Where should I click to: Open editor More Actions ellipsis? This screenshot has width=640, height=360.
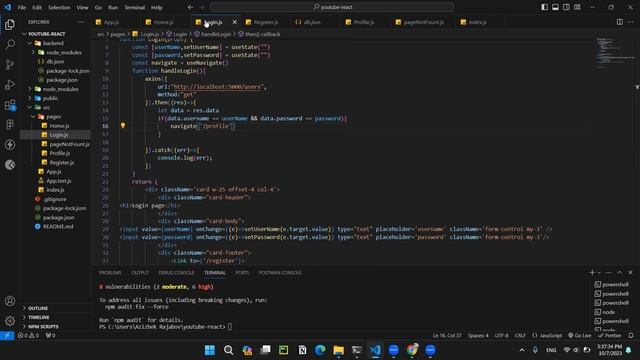tap(631, 22)
